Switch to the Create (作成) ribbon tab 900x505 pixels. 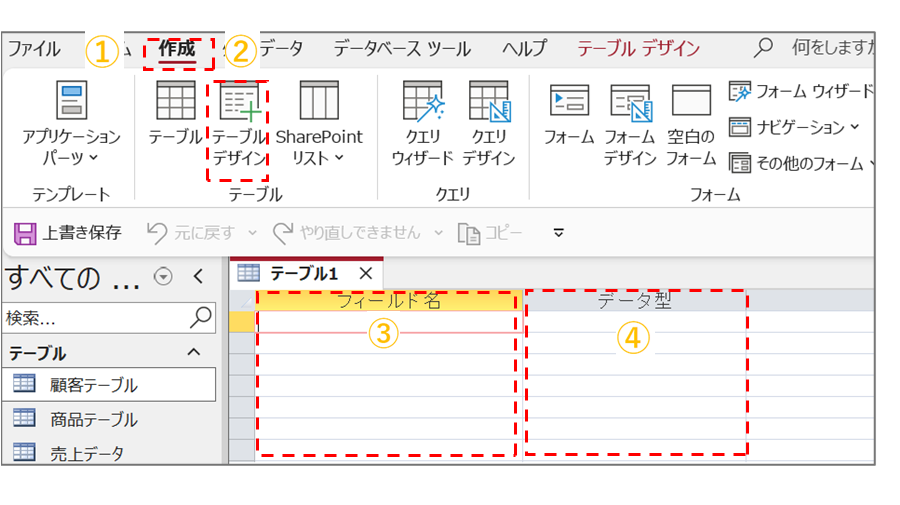[x=177, y=48]
